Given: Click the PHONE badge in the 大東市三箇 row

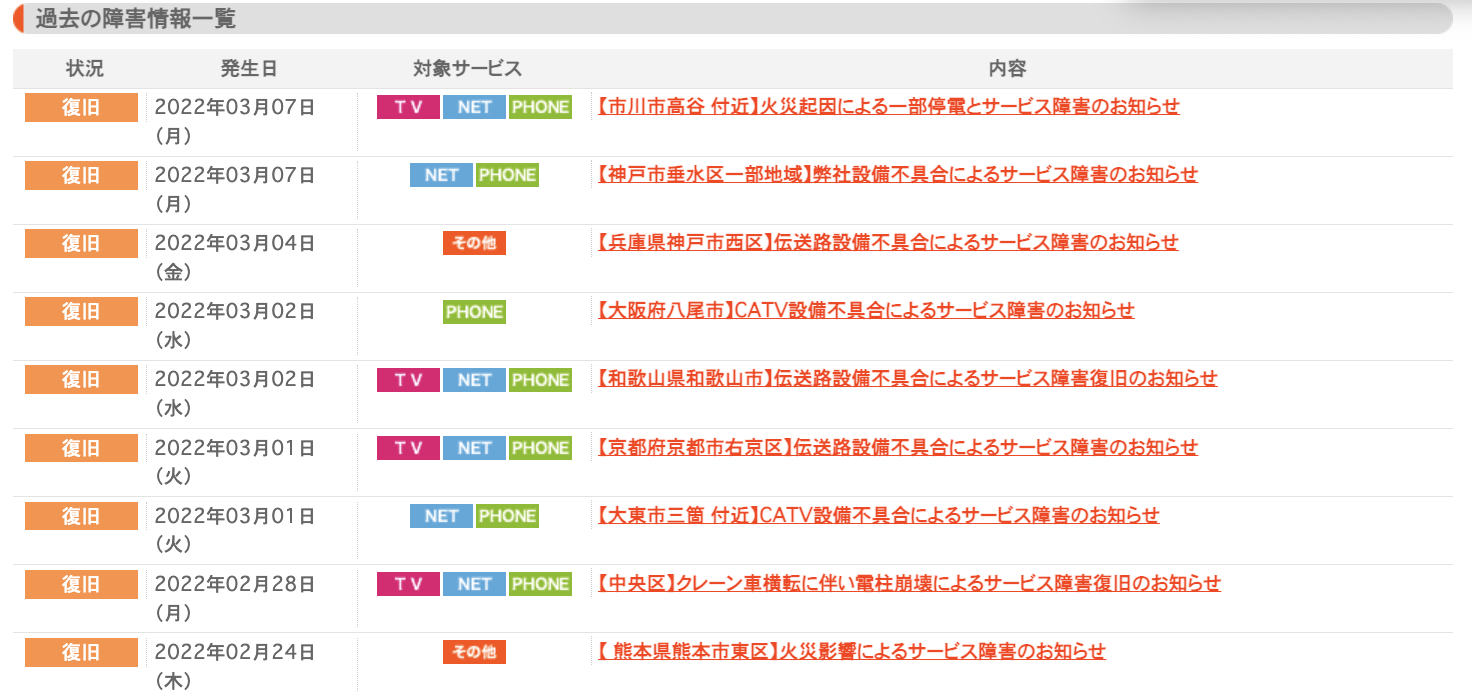Looking at the screenshot, I should [507, 516].
